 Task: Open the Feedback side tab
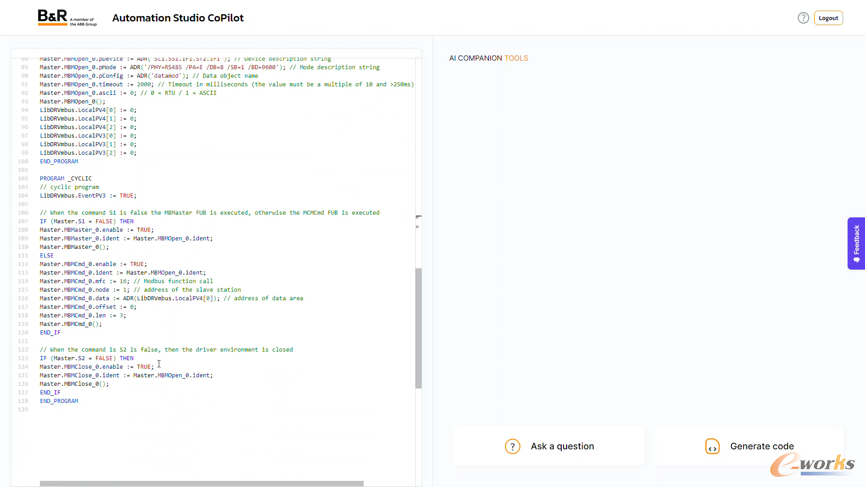pos(856,243)
